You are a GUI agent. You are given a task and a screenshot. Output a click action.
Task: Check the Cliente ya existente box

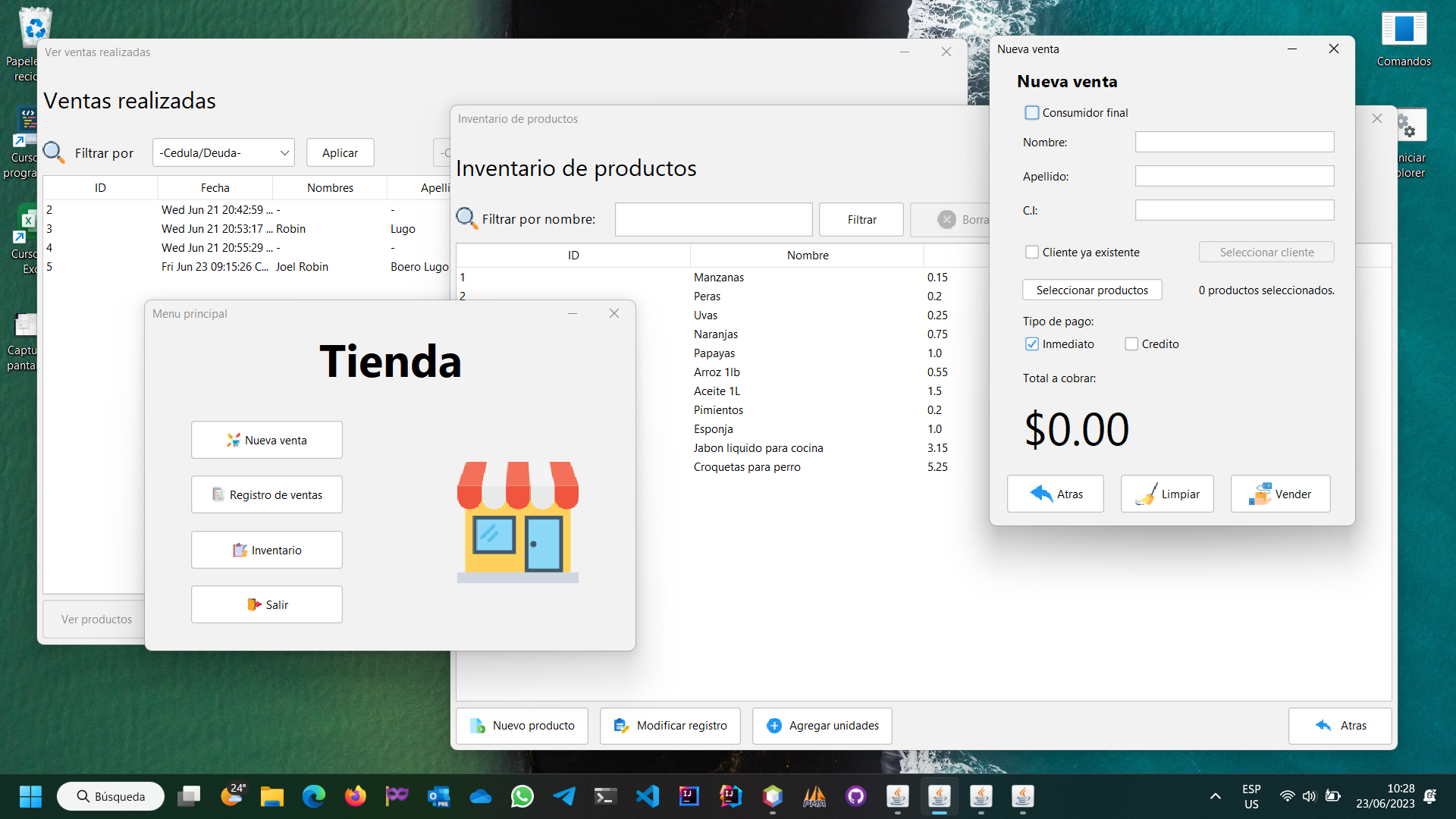1032,253
